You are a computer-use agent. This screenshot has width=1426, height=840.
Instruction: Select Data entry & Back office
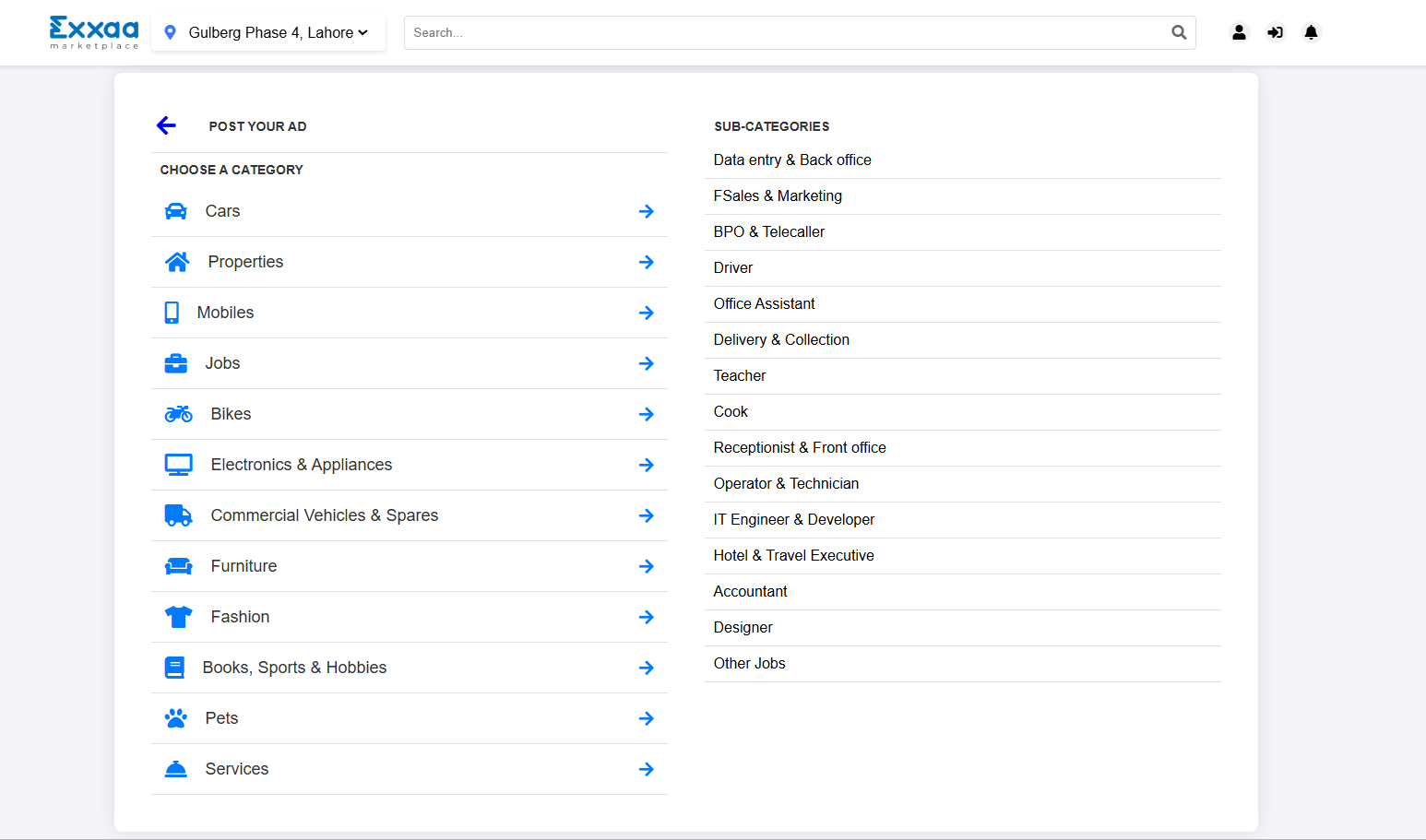[x=791, y=160]
